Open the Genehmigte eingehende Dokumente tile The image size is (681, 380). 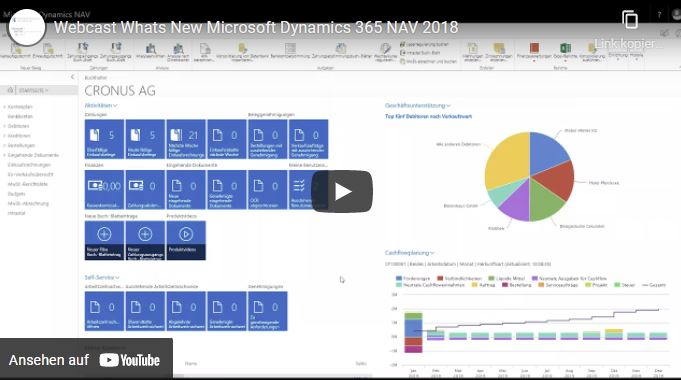tap(227, 190)
